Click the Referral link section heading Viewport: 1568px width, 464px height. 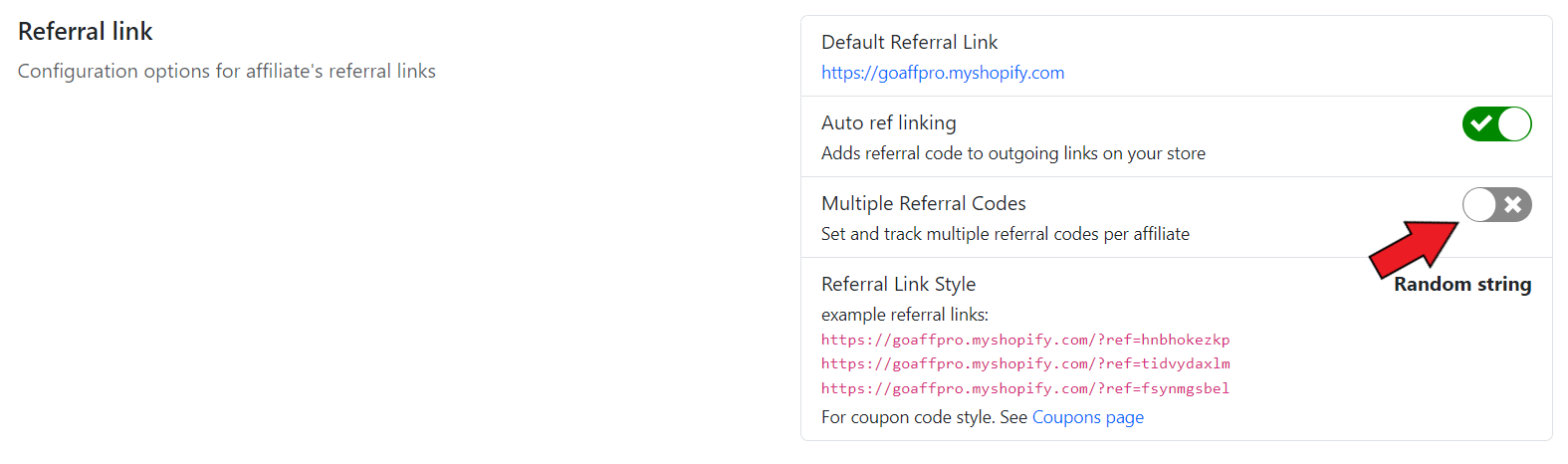pos(86,32)
